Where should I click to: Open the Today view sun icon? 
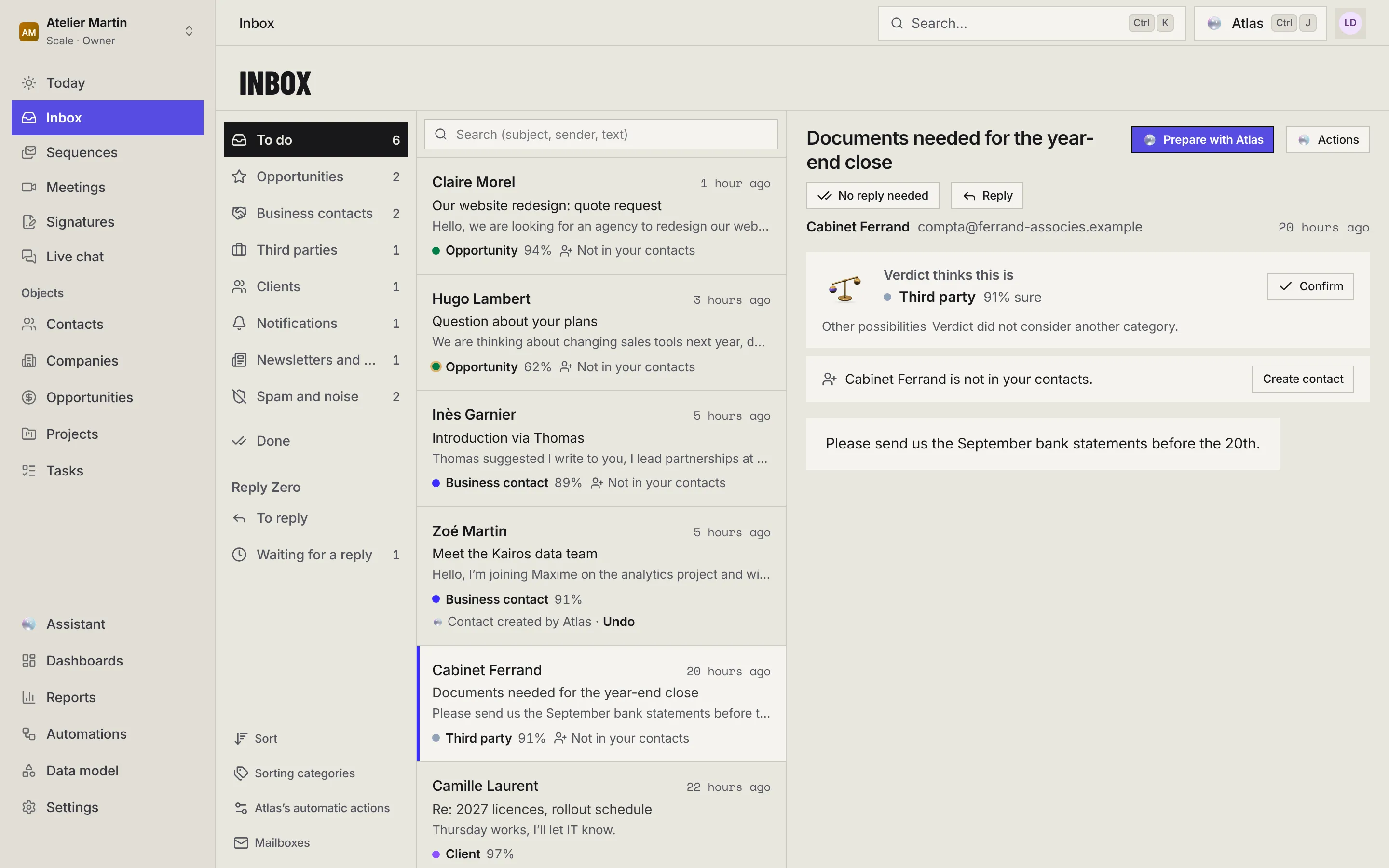(x=29, y=82)
